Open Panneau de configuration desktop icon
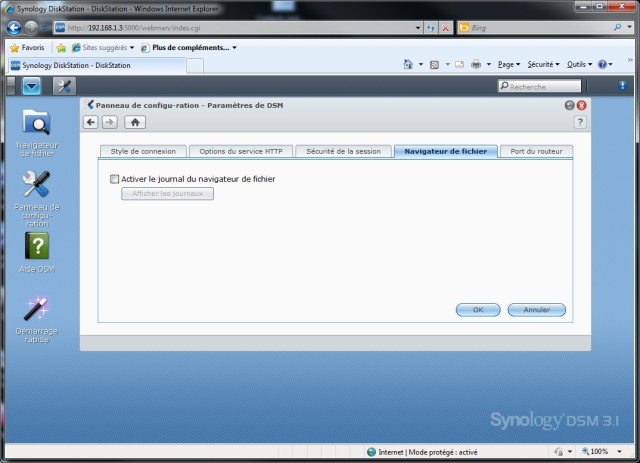 point(36,185)
